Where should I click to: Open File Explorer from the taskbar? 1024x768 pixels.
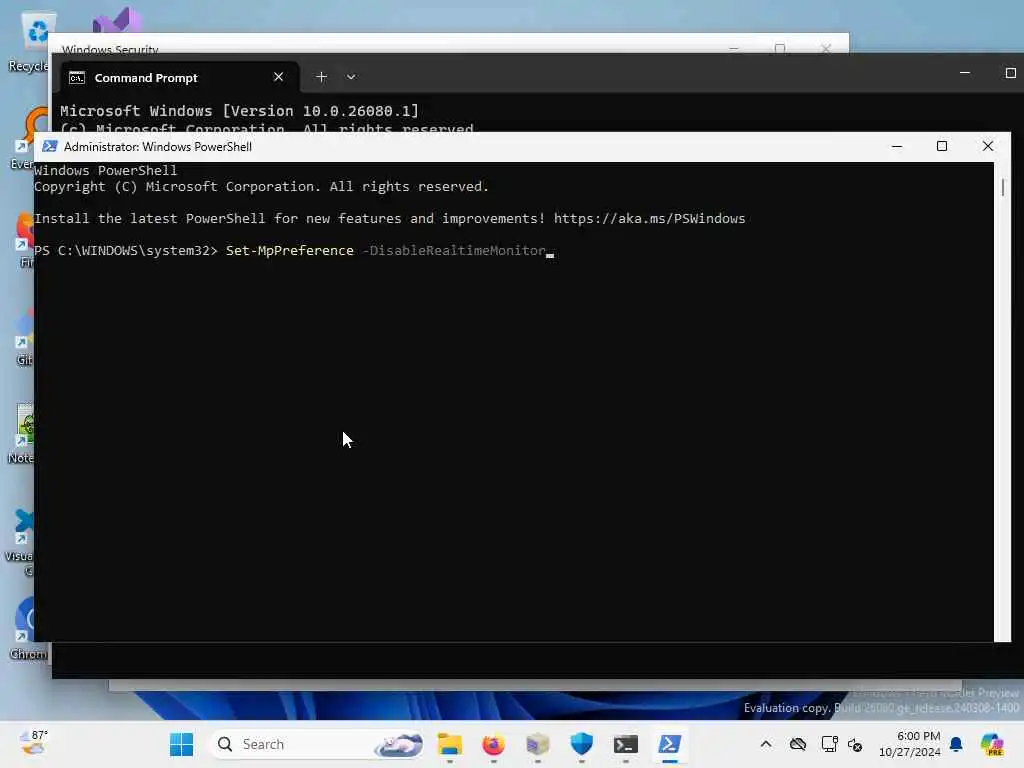point(449,744)
